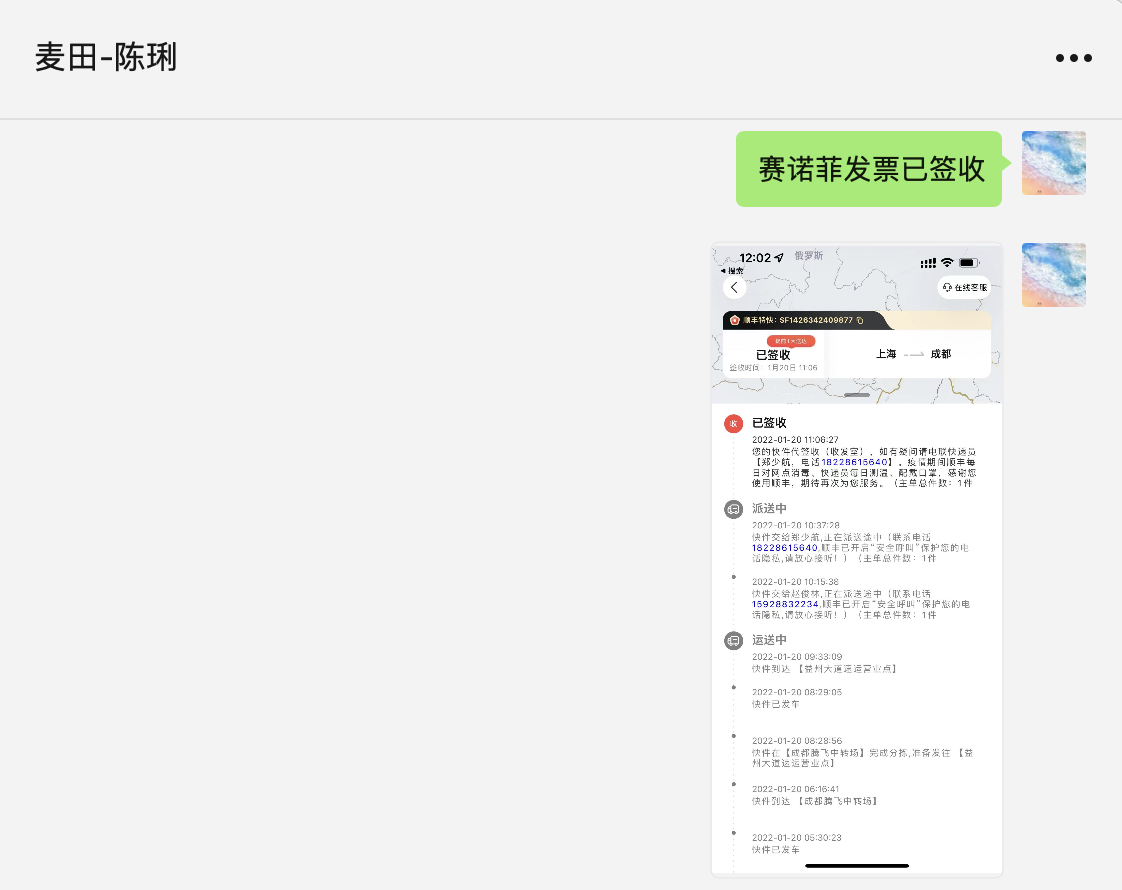The width and height of the screenshot is (1122, 890).
Task: Click the copy icon after tracking number
Action: [860, 320]
